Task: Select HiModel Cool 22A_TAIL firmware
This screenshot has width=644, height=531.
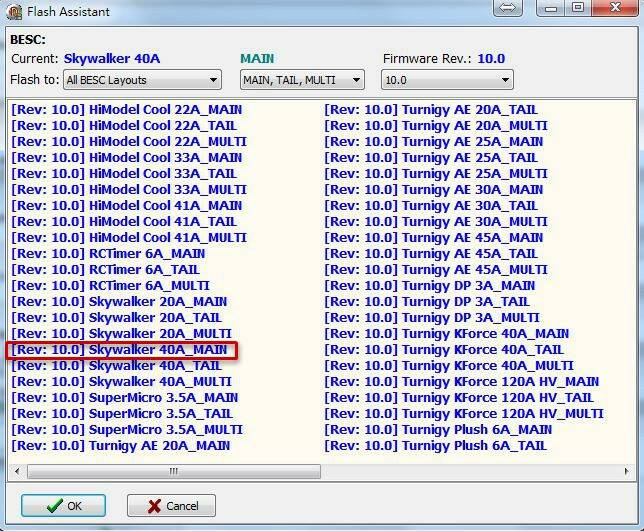Action: click(124, 126)
